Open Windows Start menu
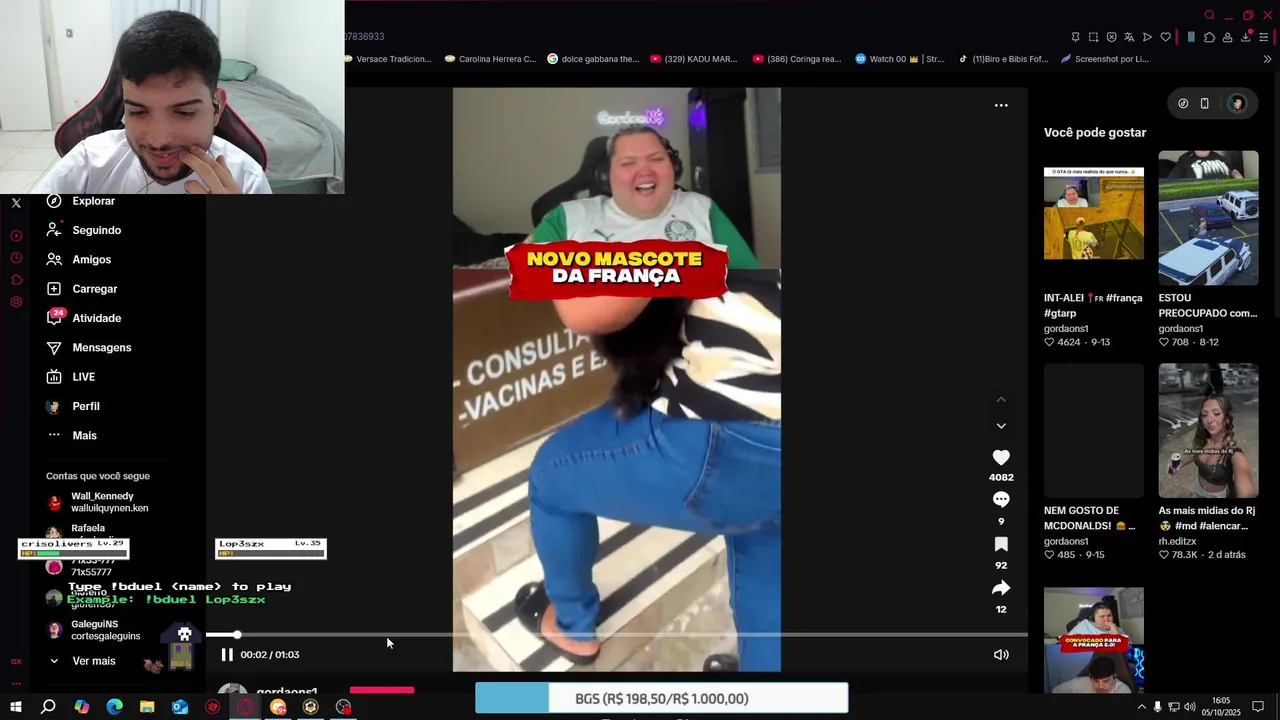 [15, 707]
